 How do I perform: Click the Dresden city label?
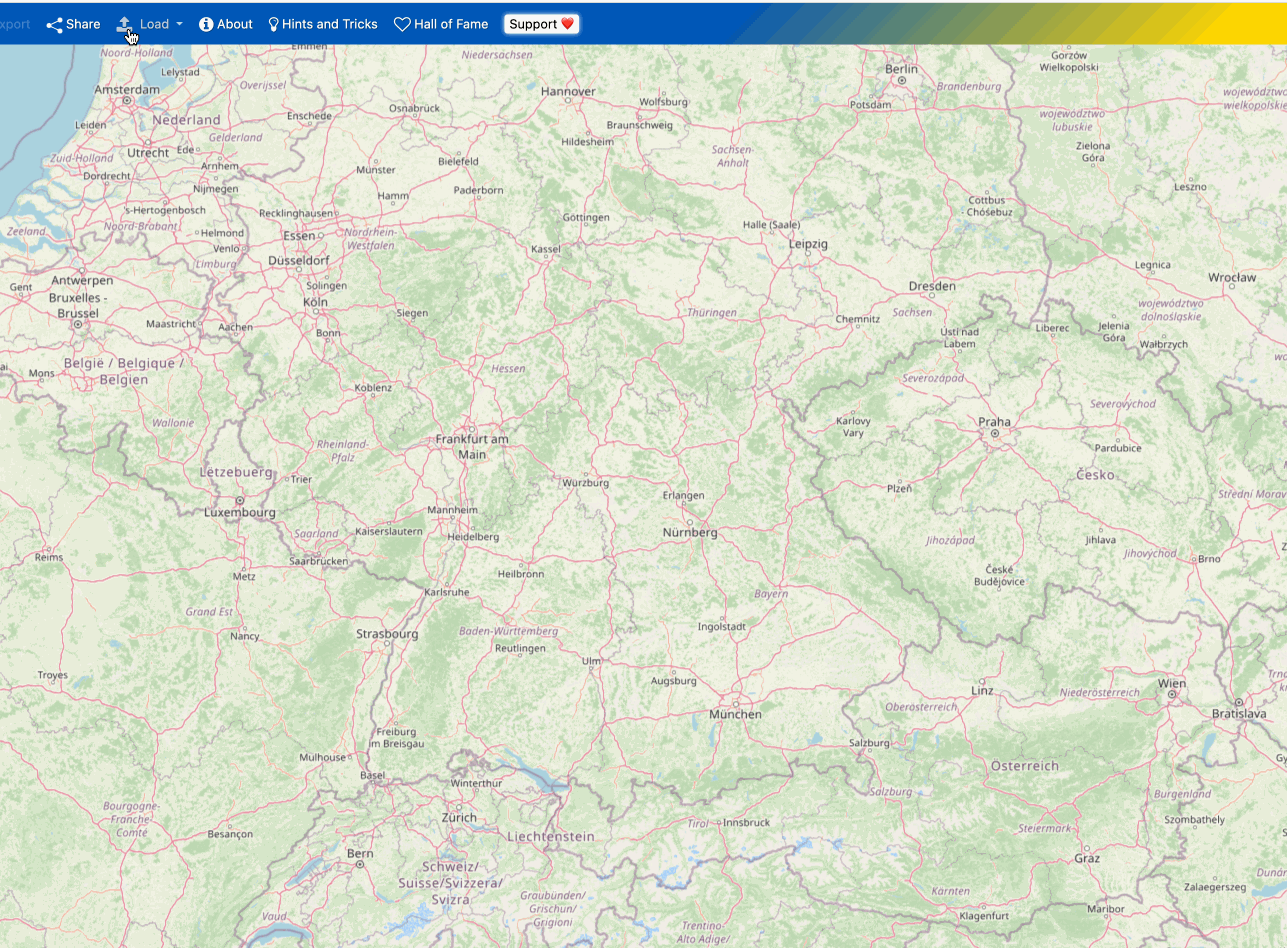(932, 286)
